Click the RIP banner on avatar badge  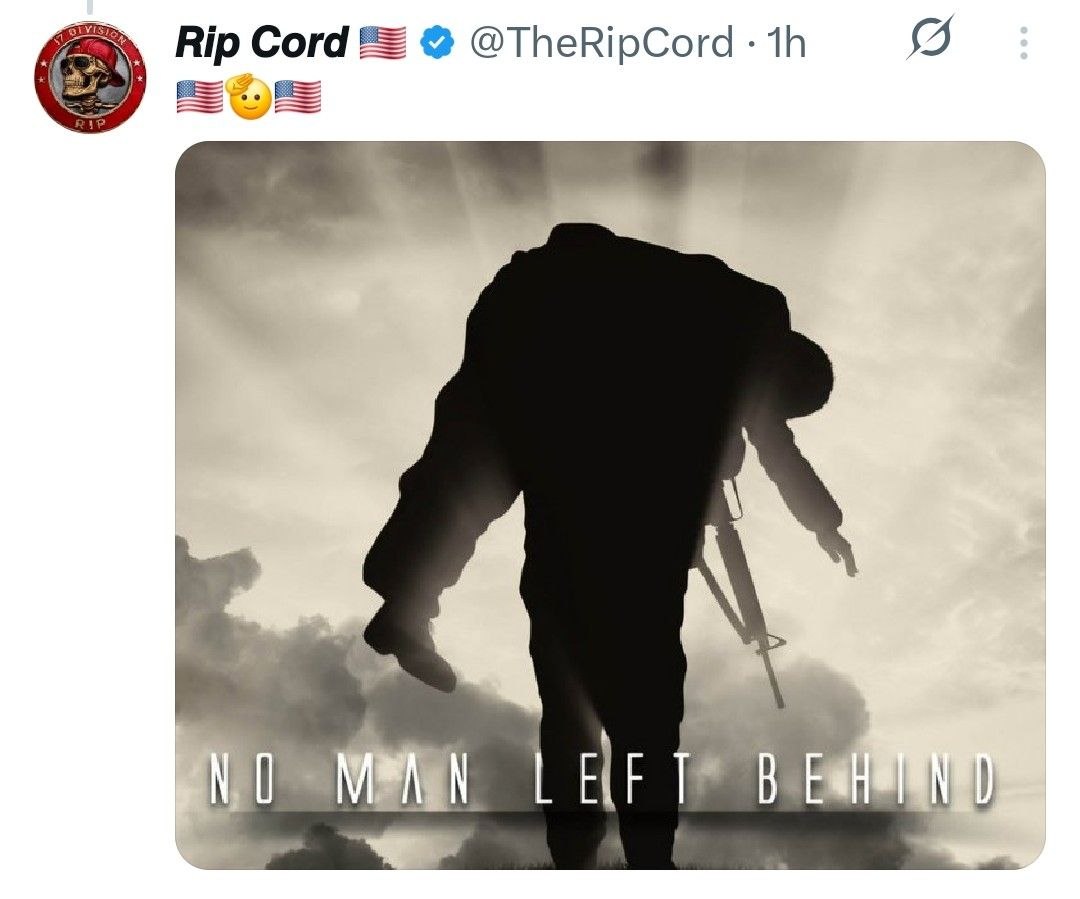[90, 123]
